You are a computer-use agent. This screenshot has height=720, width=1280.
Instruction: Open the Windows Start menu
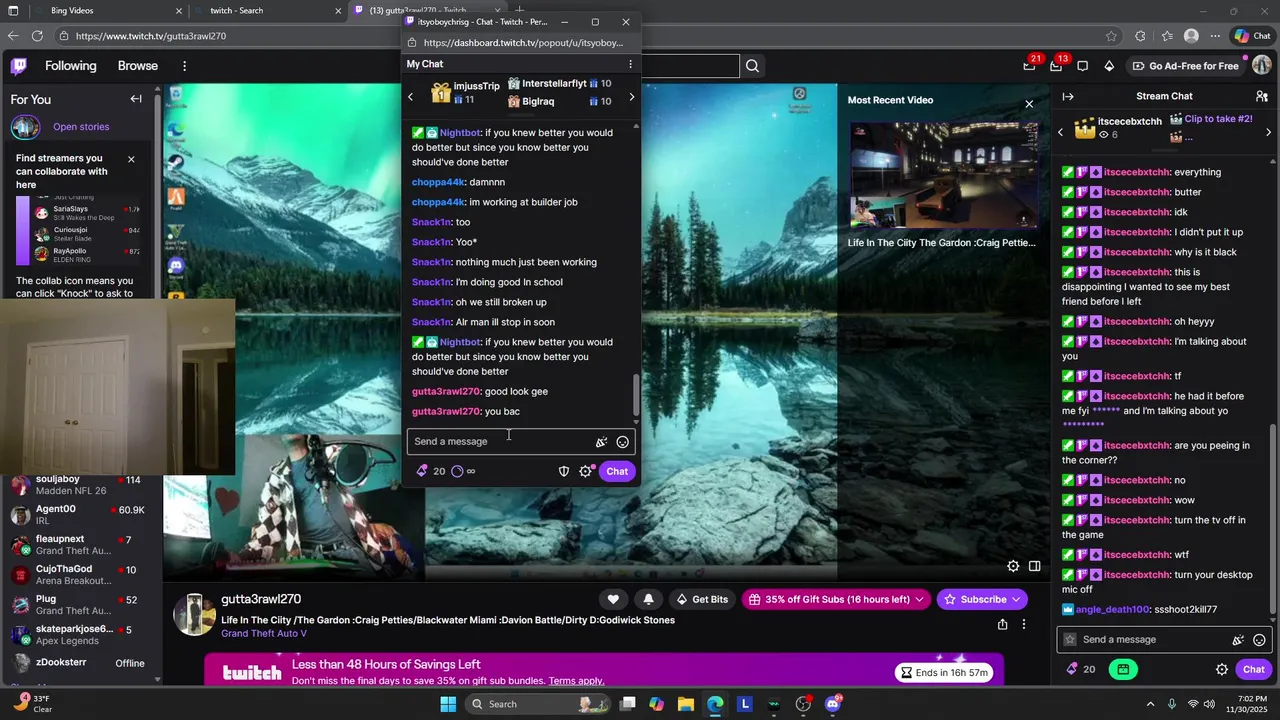coord(448,704)
